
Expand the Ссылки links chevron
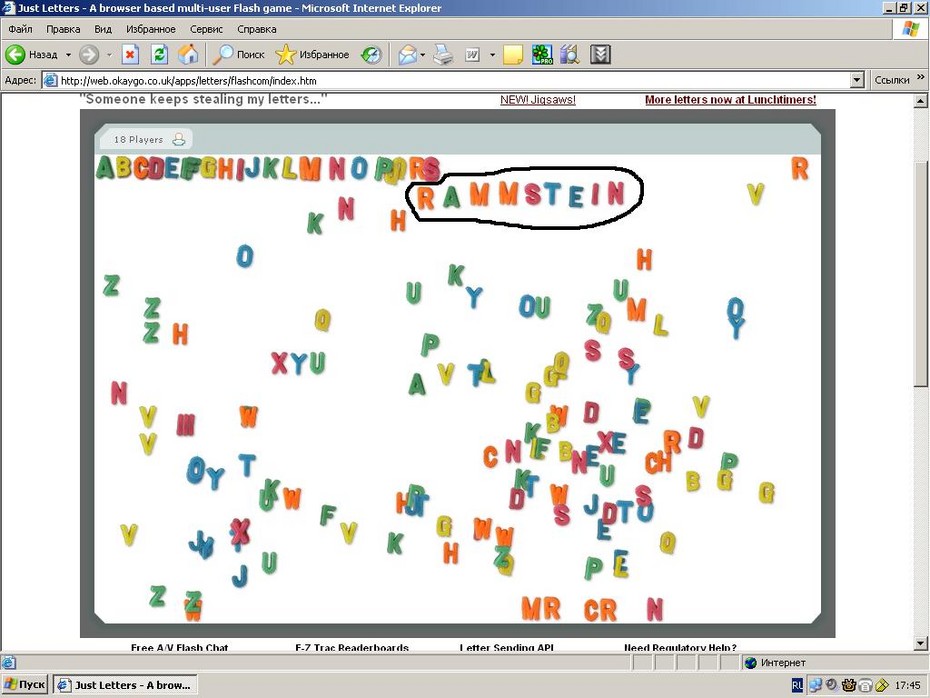click(x=920, y=77)
